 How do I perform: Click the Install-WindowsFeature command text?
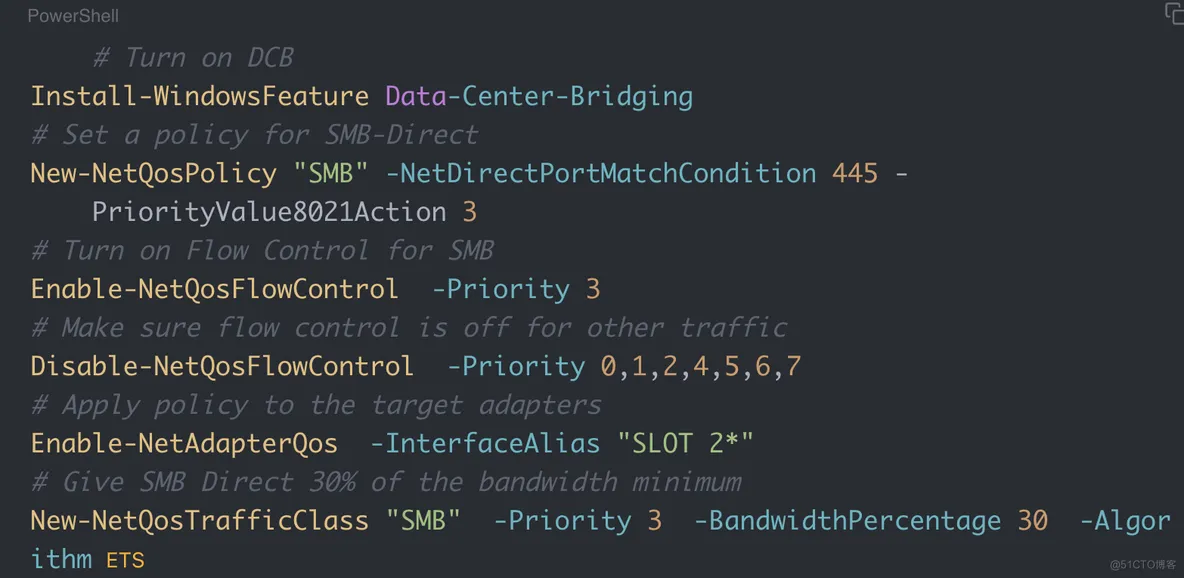200,96
